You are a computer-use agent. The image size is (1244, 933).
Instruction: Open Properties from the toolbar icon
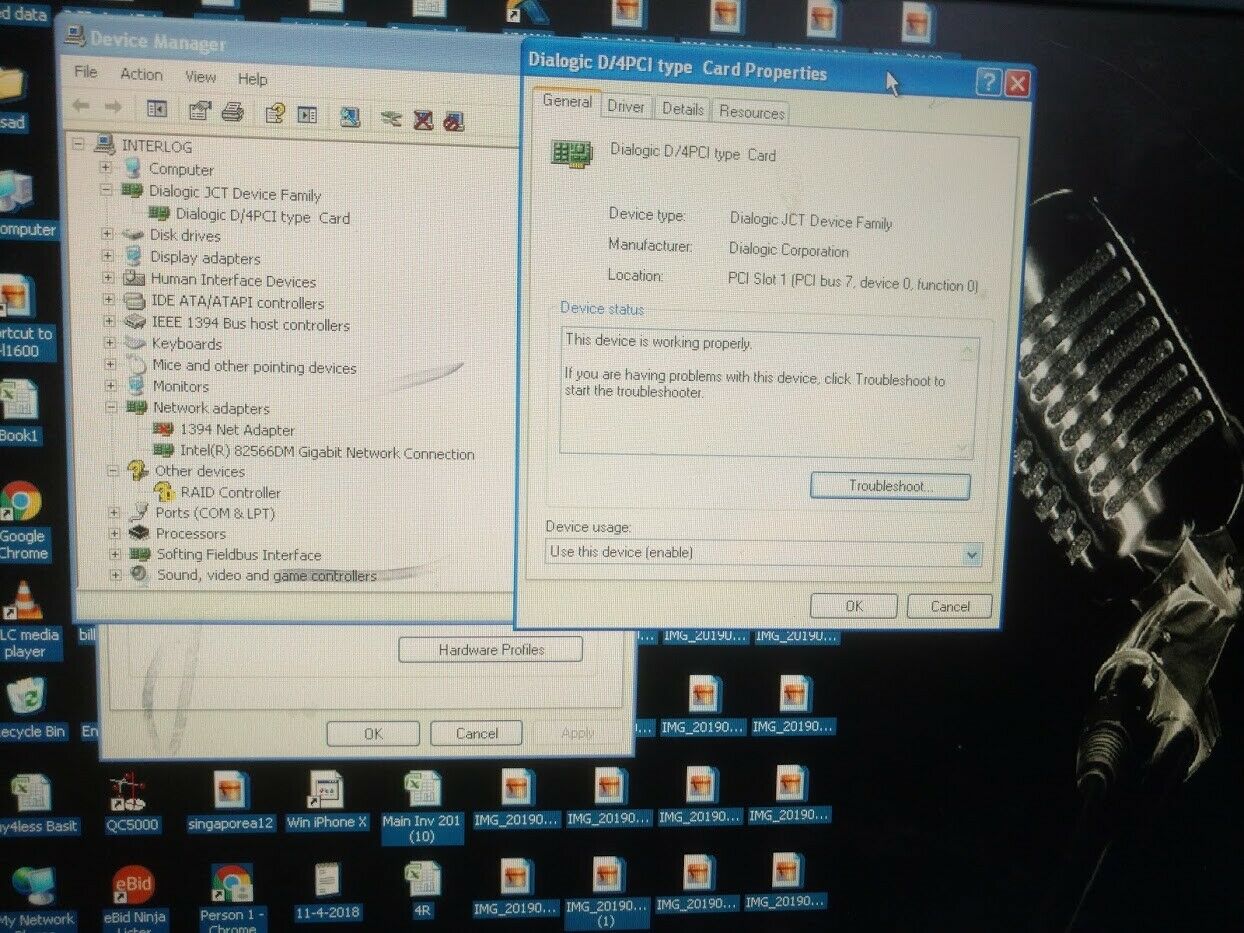pos(200,111)
